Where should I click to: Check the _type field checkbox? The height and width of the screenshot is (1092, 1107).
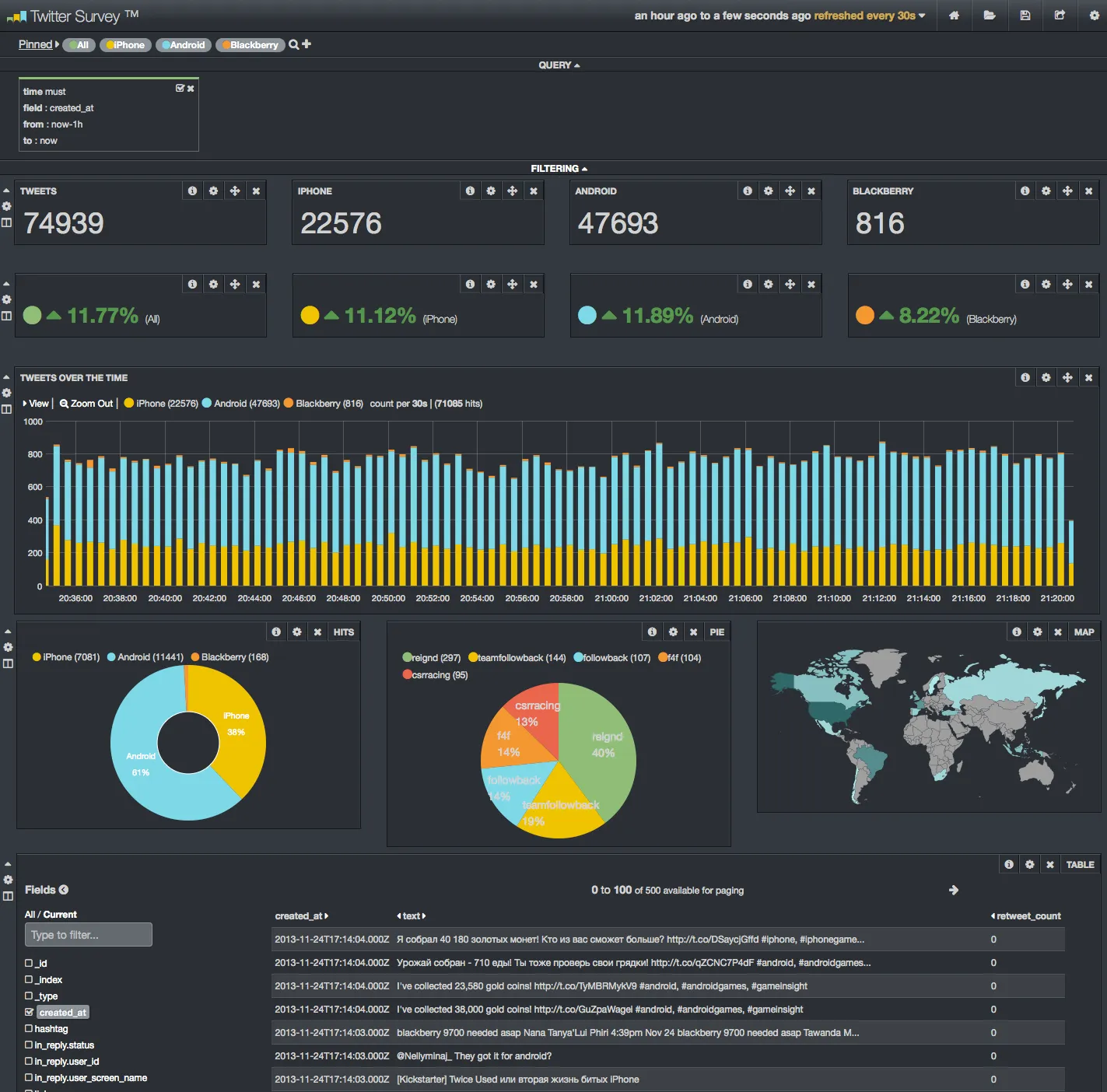tap(29, 996)
